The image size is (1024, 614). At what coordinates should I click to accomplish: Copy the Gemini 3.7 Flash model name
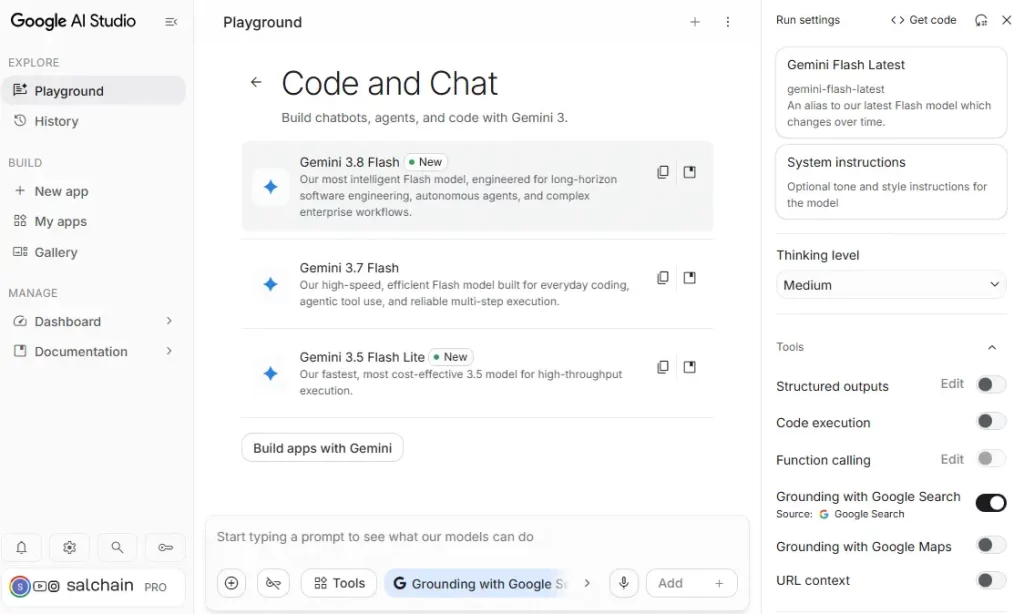[663, 278]
